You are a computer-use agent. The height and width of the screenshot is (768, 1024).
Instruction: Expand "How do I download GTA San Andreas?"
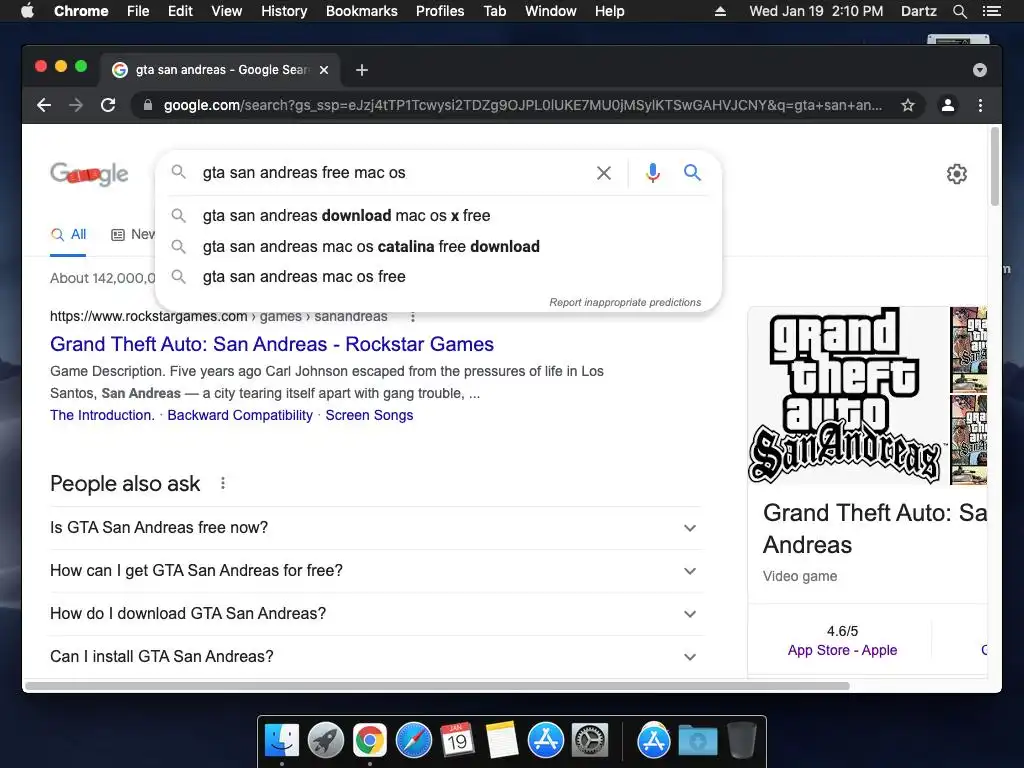click(376, 614)
